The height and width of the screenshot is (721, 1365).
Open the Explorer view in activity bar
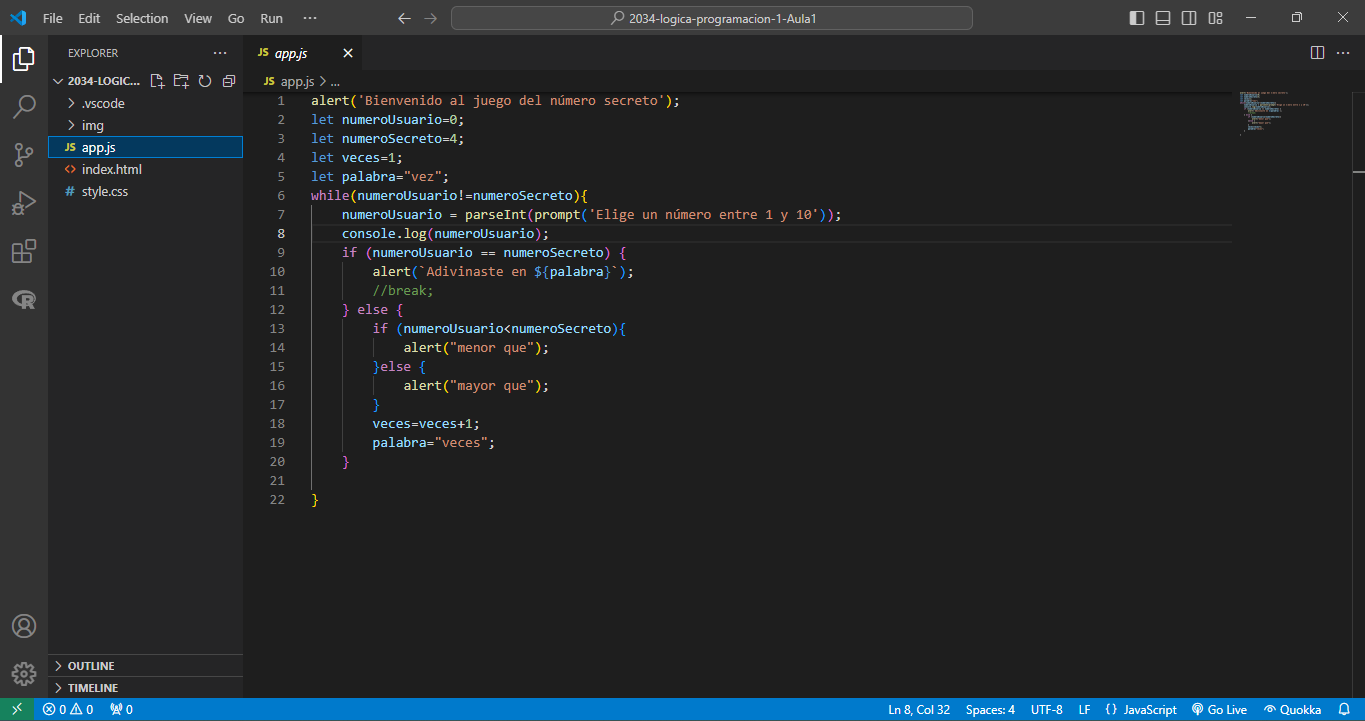(23, 59)
